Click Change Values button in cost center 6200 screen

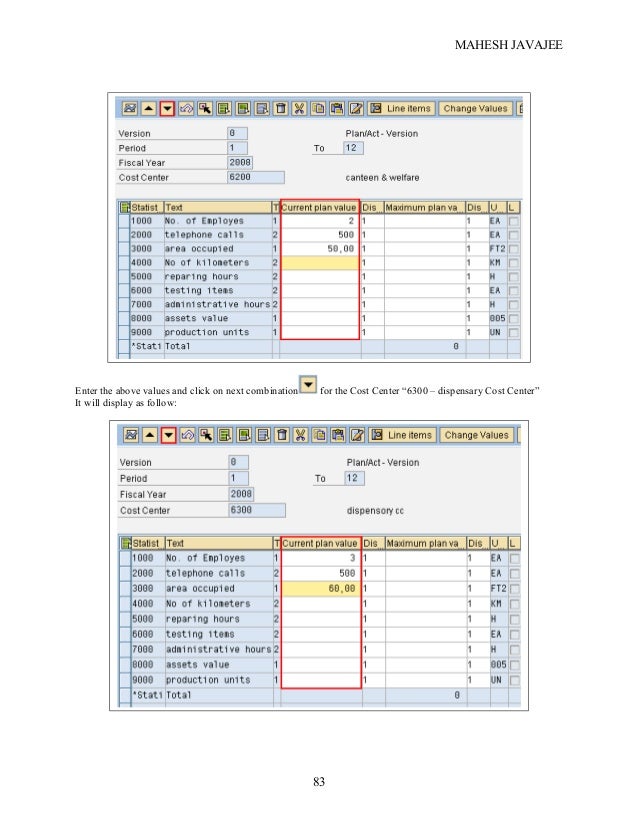475,109
